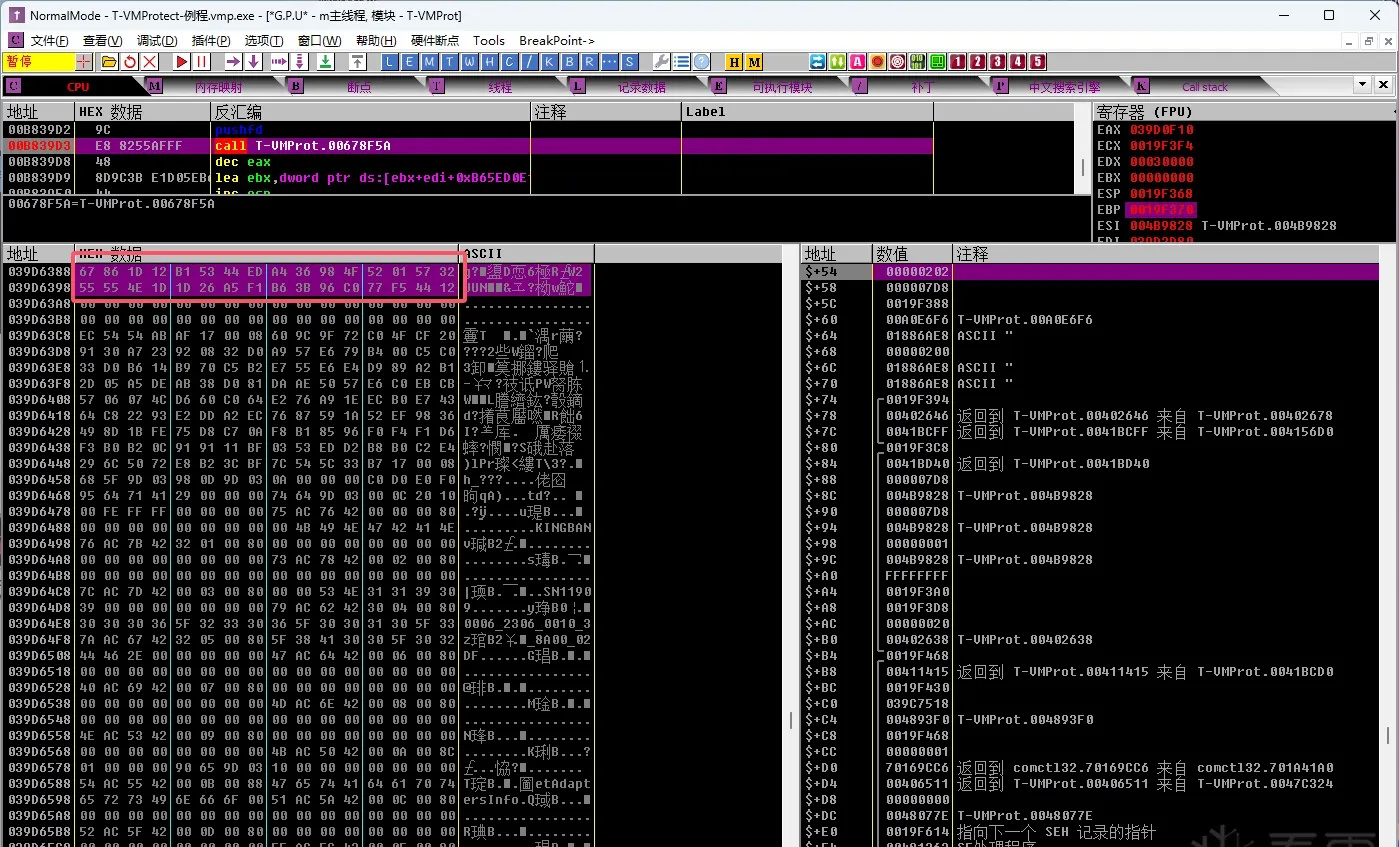Click the EAX register value 039D0F10
The image size is (1399, 847).
1162,130
